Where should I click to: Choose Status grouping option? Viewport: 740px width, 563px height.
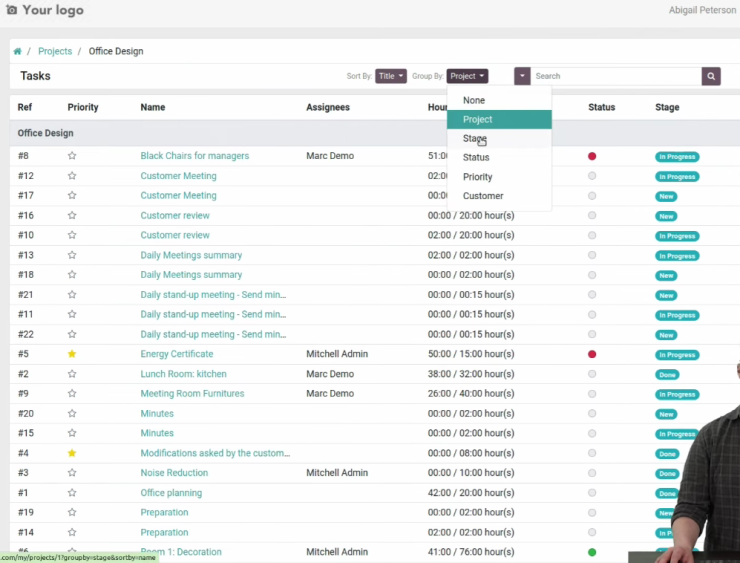(x=499, y=158)
